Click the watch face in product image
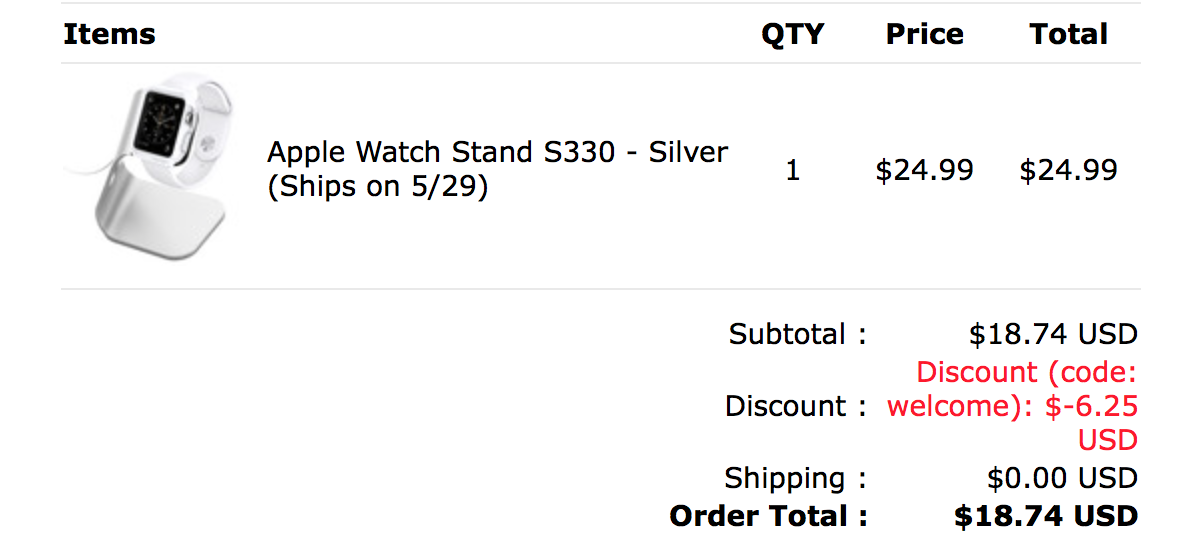The image size is (1190, 552). click(162, 119)
